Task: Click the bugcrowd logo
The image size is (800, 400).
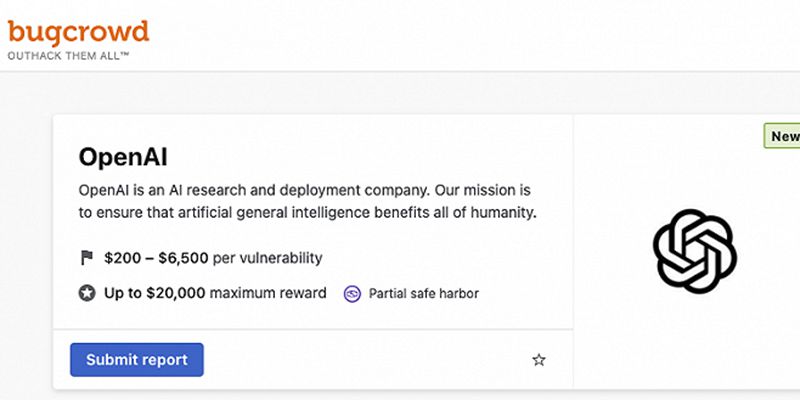Action: 78,32
